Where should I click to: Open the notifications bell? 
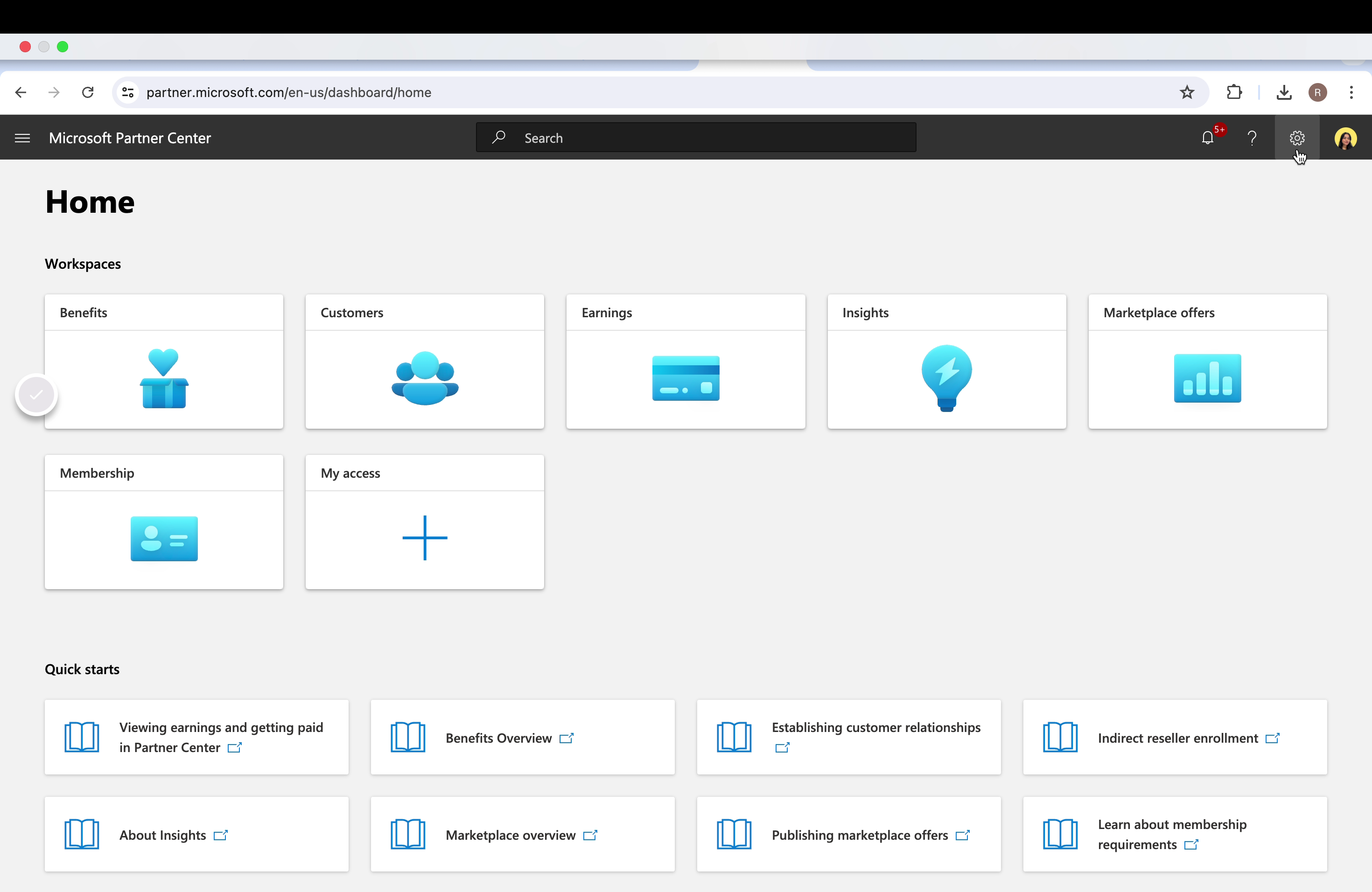point(1207,138)
